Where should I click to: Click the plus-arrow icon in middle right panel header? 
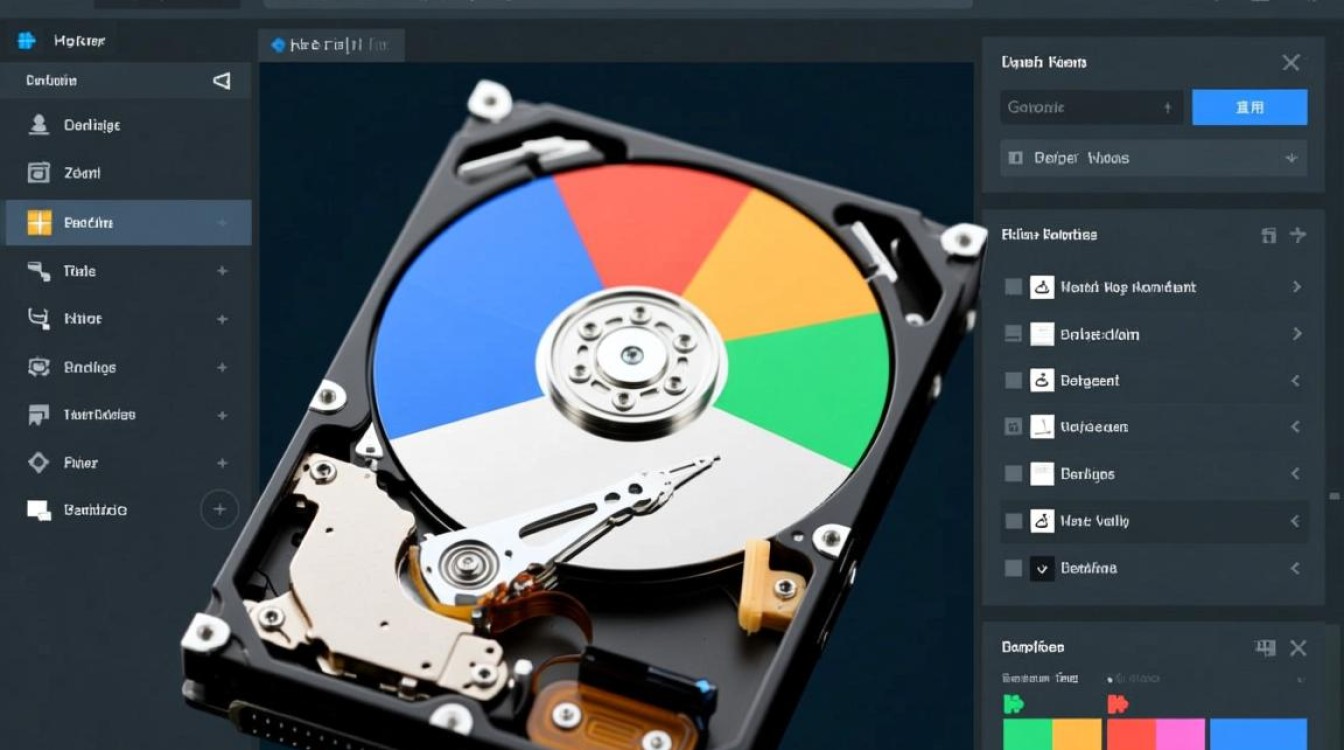tap(1298, 235)
